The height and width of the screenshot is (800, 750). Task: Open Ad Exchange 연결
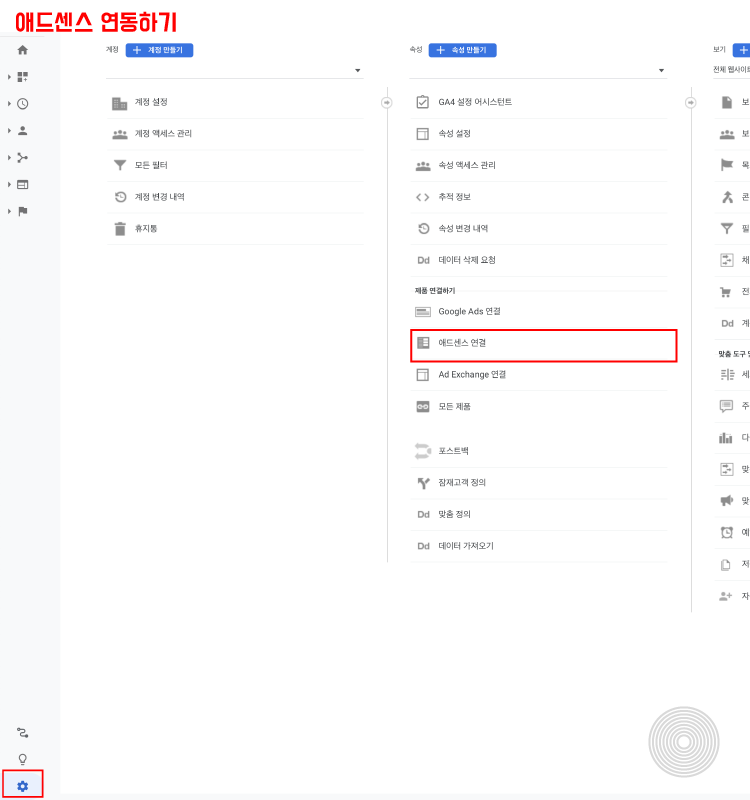pyautogui.click(x=538, y=375)
